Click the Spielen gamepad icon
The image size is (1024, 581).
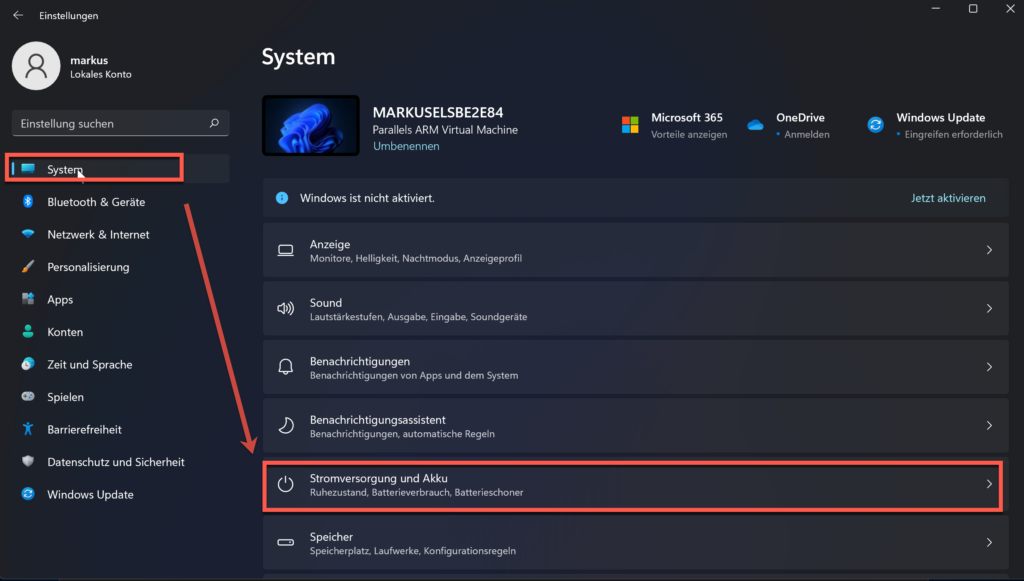pos(28,396)
